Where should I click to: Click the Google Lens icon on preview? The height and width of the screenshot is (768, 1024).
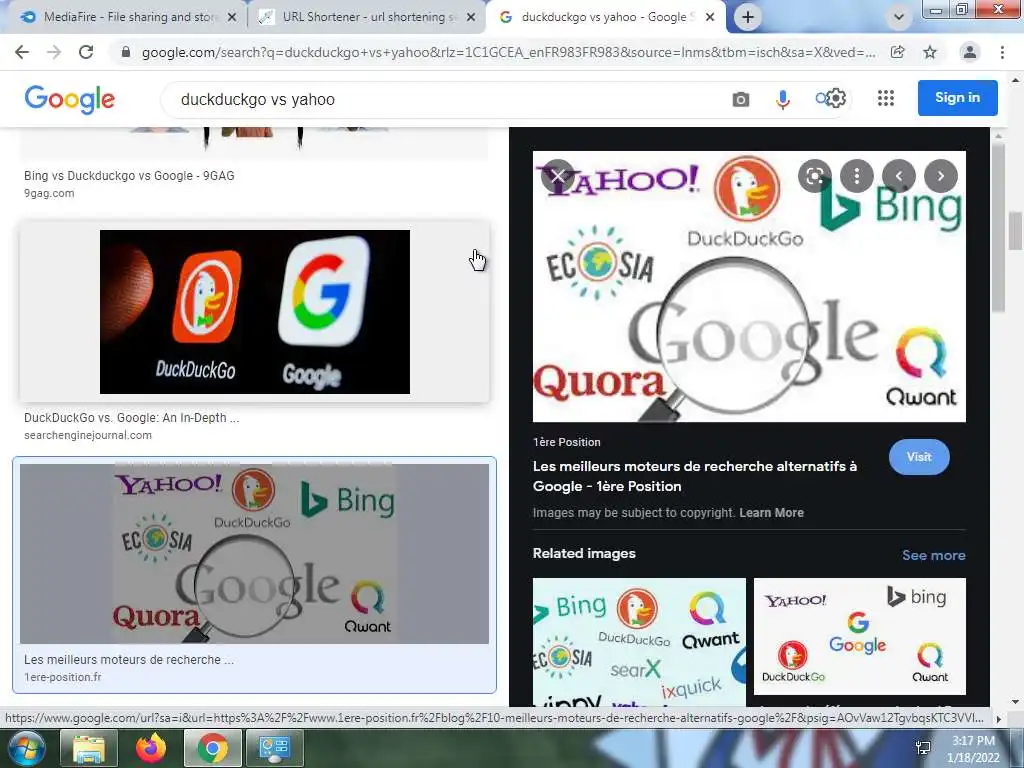coord(814,176)
